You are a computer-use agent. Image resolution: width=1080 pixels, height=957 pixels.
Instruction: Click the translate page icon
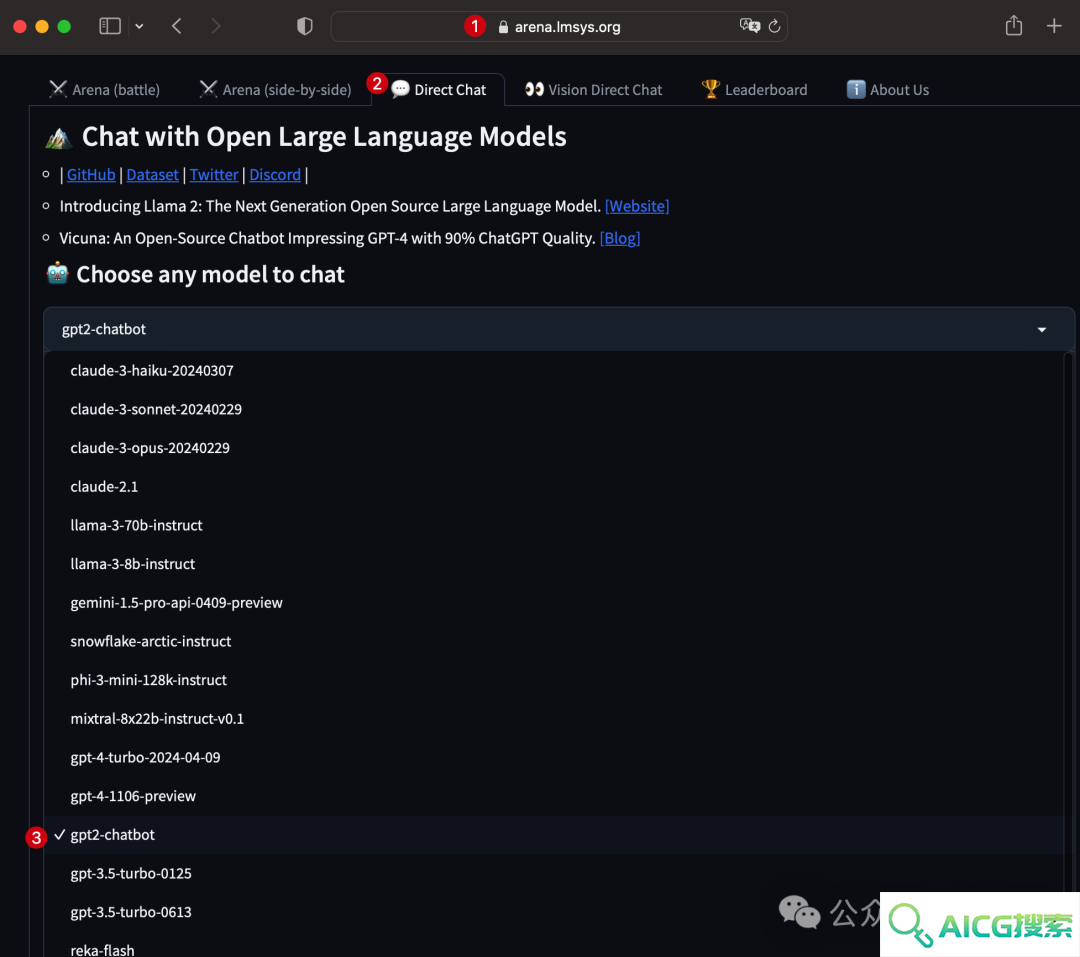tap(749, 26)
